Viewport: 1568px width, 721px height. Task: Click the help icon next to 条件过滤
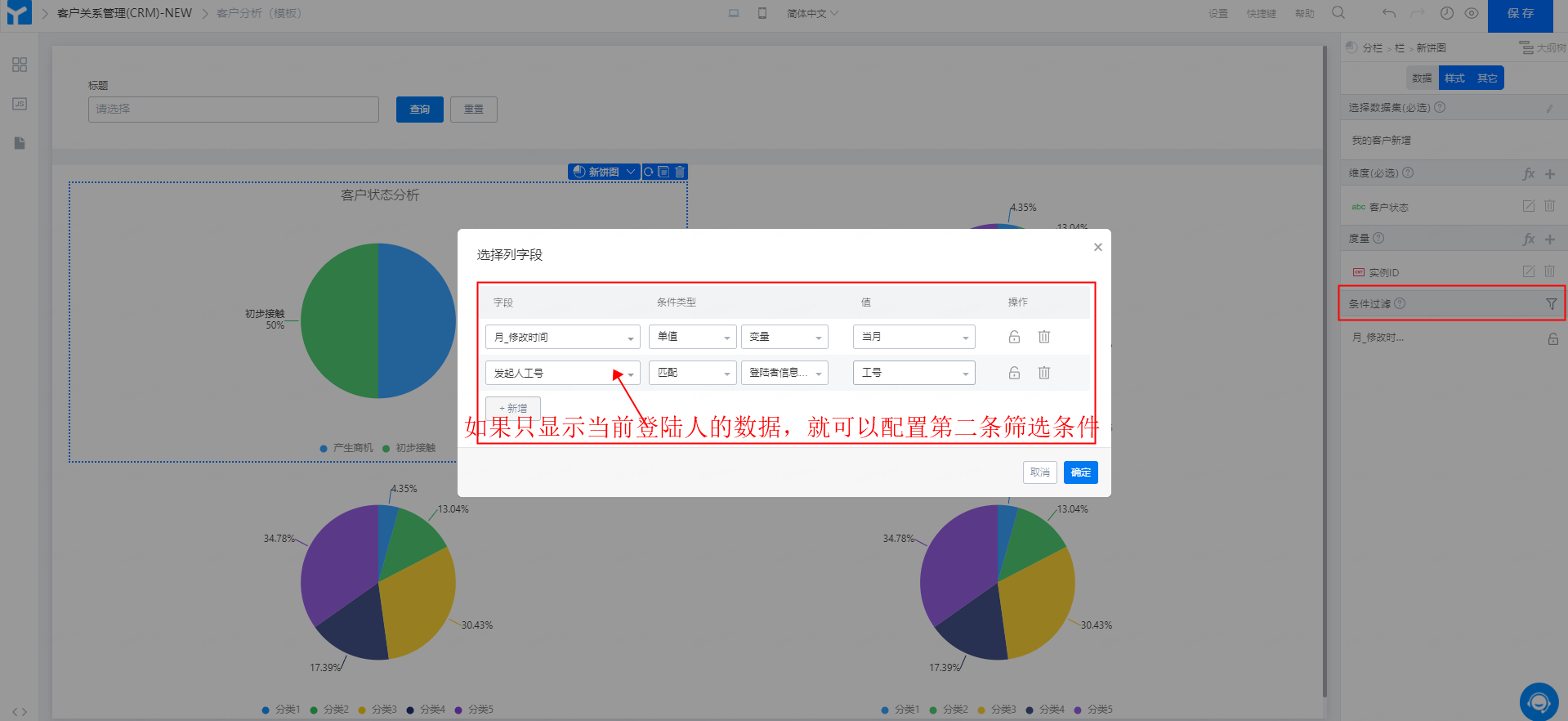1400,303
